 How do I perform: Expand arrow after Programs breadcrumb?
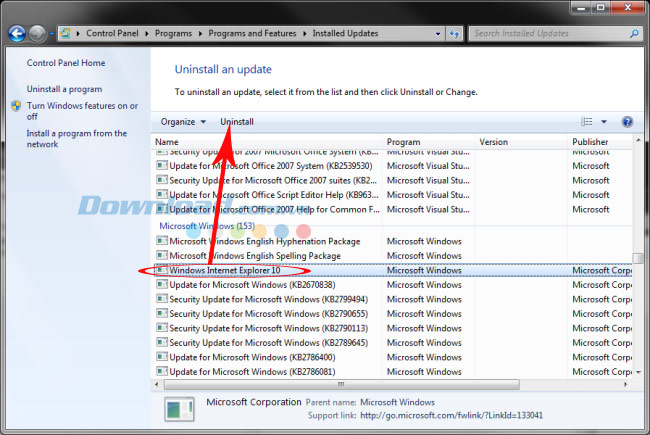pos(200,34)
